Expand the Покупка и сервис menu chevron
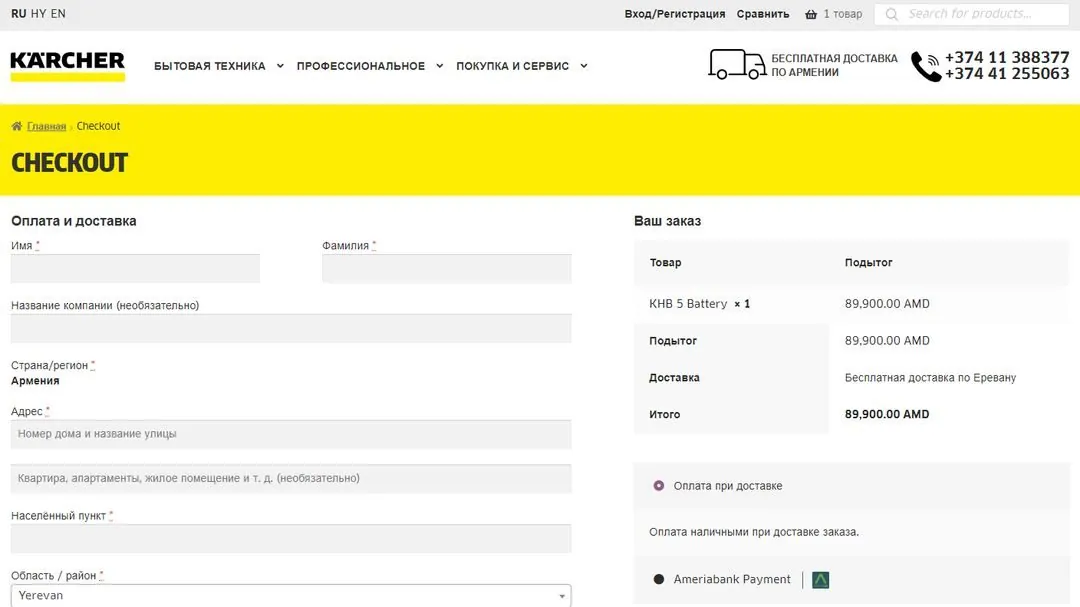 tap(583, 66)
